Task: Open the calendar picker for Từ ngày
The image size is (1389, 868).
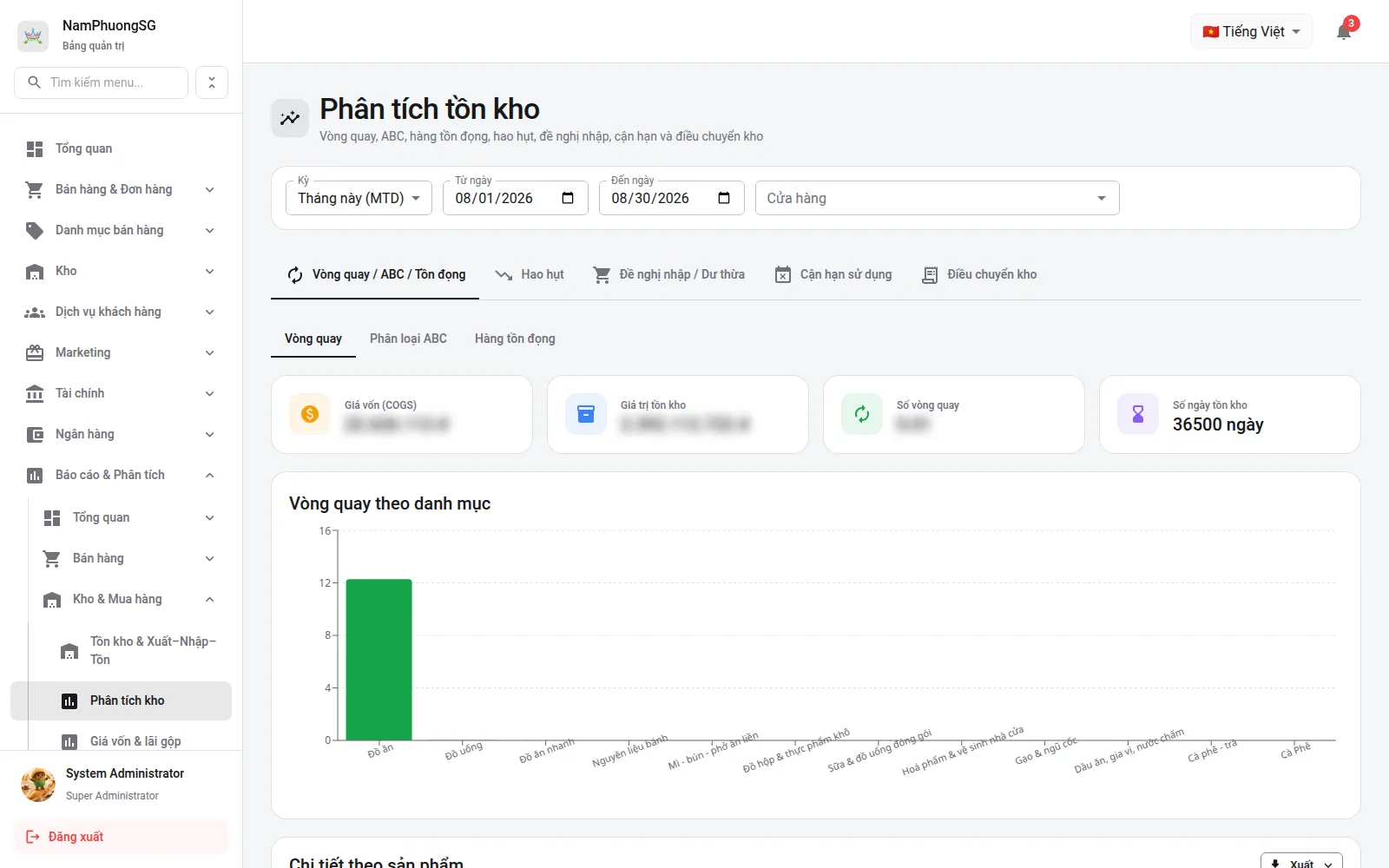Action: (568, 198)
